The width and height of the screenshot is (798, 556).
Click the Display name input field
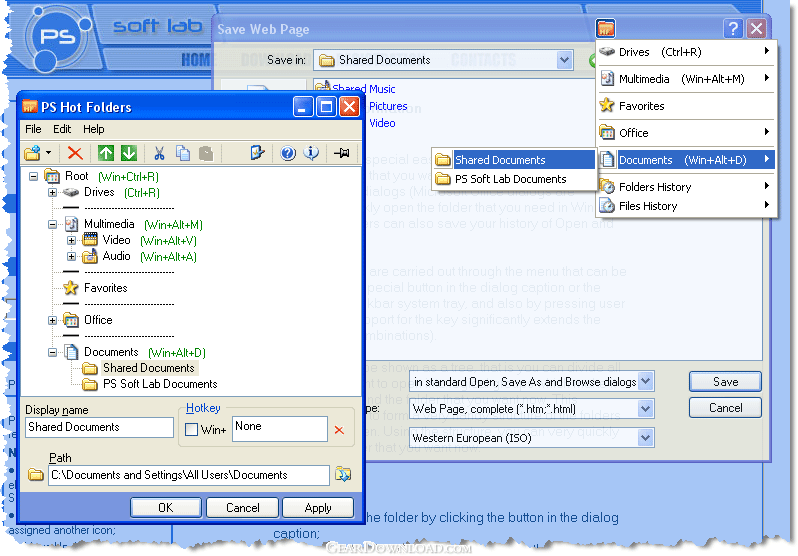tap(99, 427)
